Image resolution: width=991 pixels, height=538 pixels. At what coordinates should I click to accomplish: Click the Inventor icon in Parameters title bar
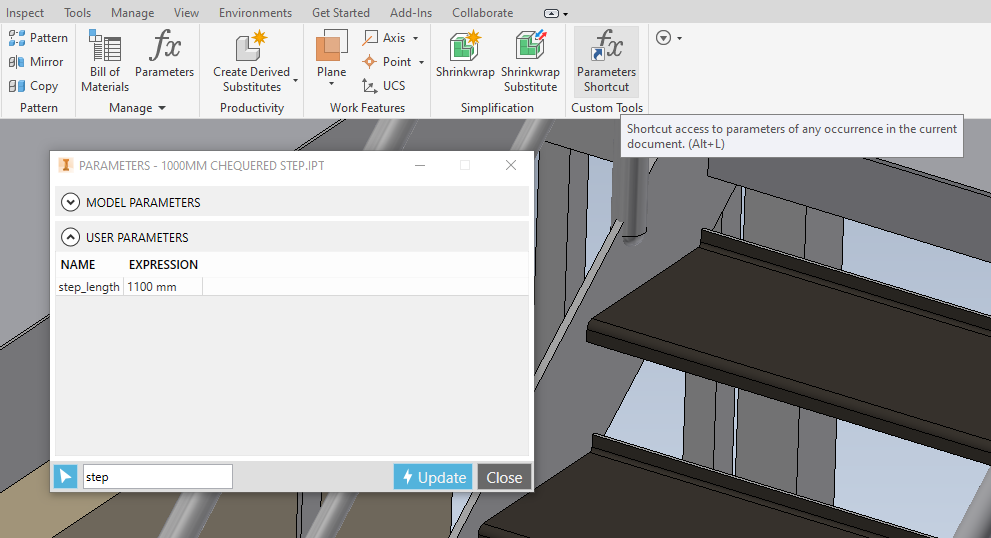coord(65,165)
